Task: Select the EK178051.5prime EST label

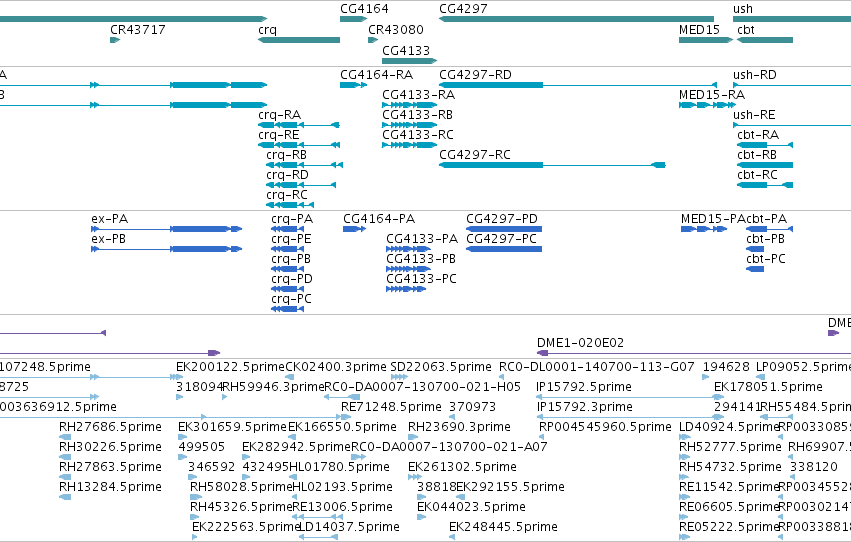Action: [x=768, y=387]
